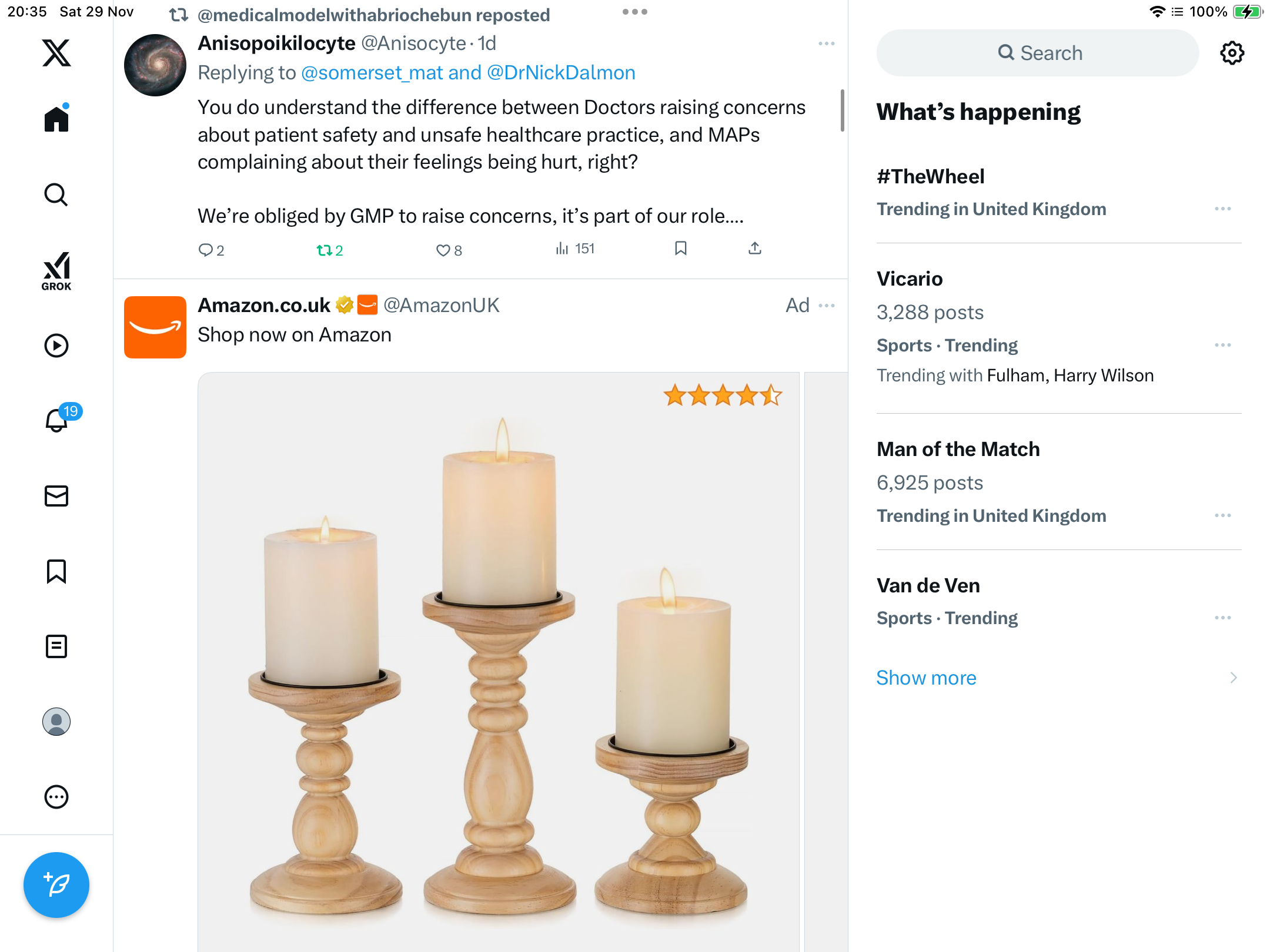Open the video tab play icon
Viewport: 1270px width, 952px height.
tap(56, 346)
